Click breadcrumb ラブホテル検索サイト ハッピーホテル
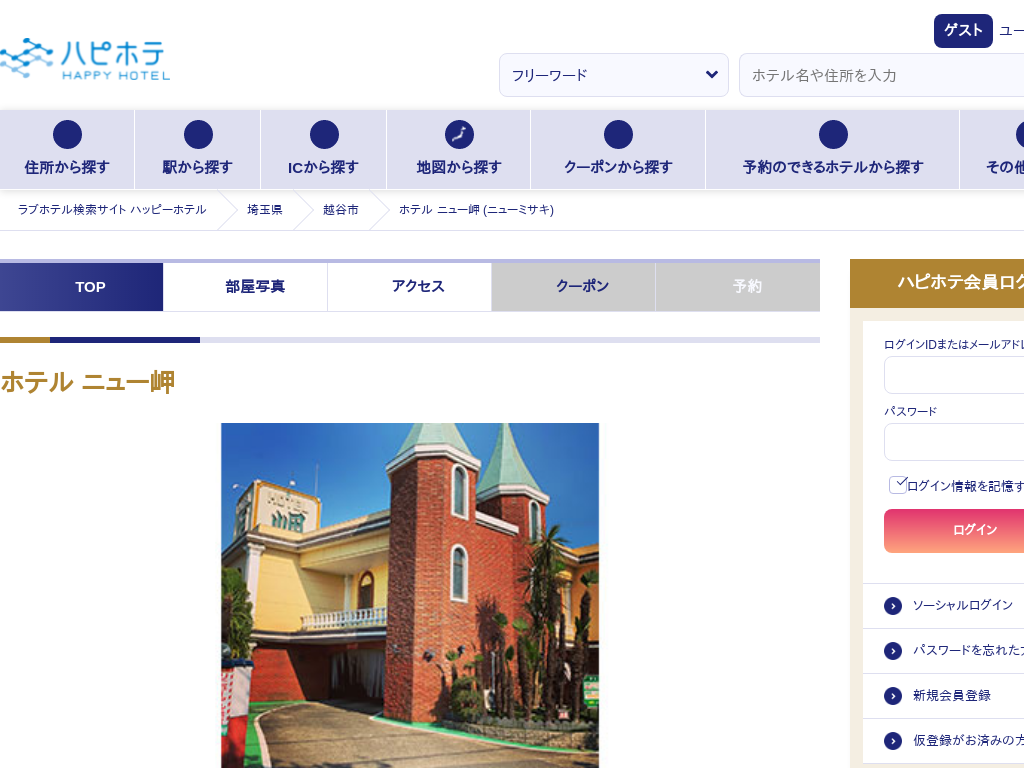 click(112, 210)
